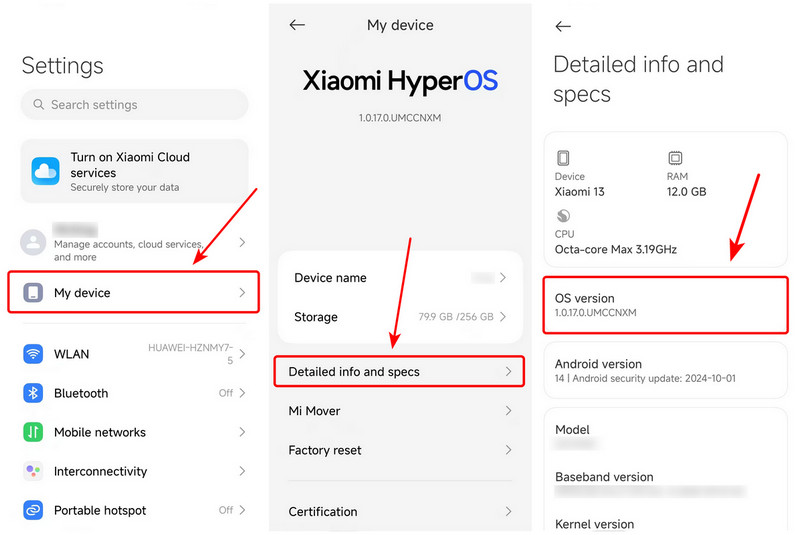Open the Bluetooth settings entry
Screen dimensions: 800x535
click(135, 393)
